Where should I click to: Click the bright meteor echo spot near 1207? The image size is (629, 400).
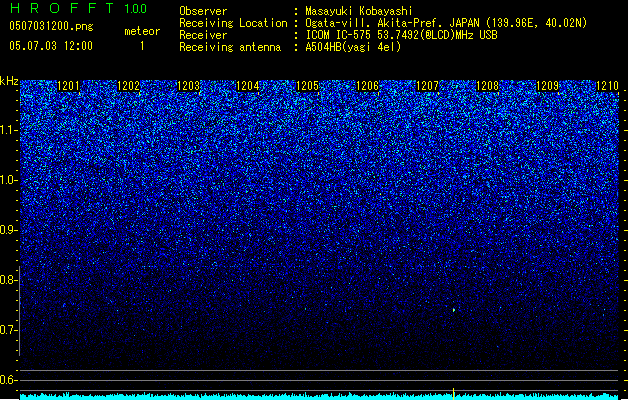point(454,310)
